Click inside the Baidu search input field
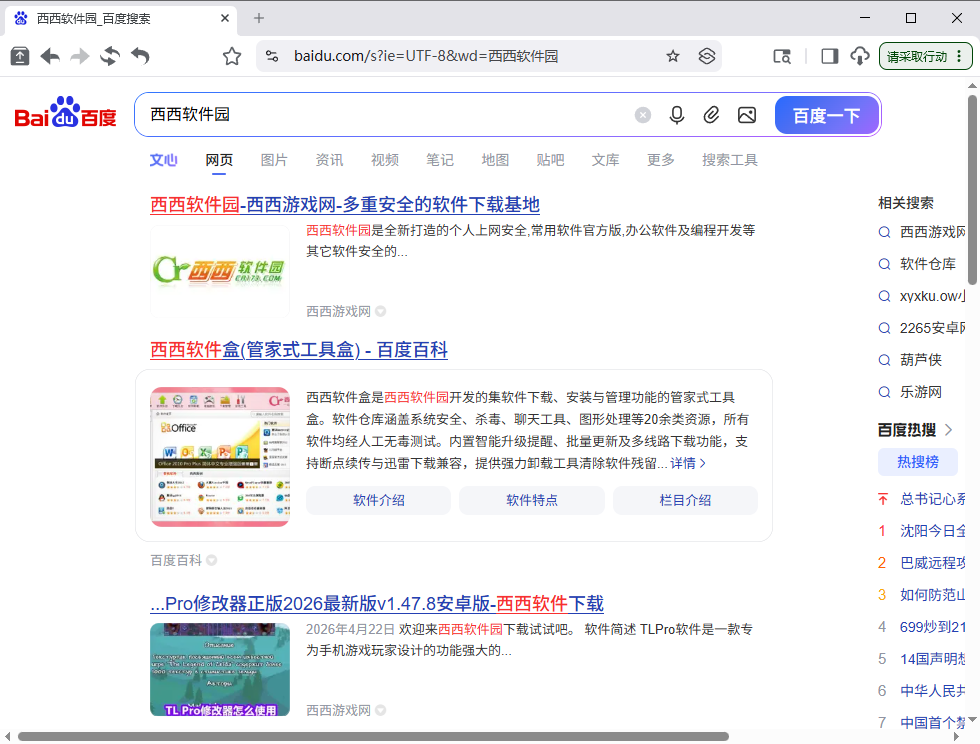This screenshot has height=744, width=980. 388,115
